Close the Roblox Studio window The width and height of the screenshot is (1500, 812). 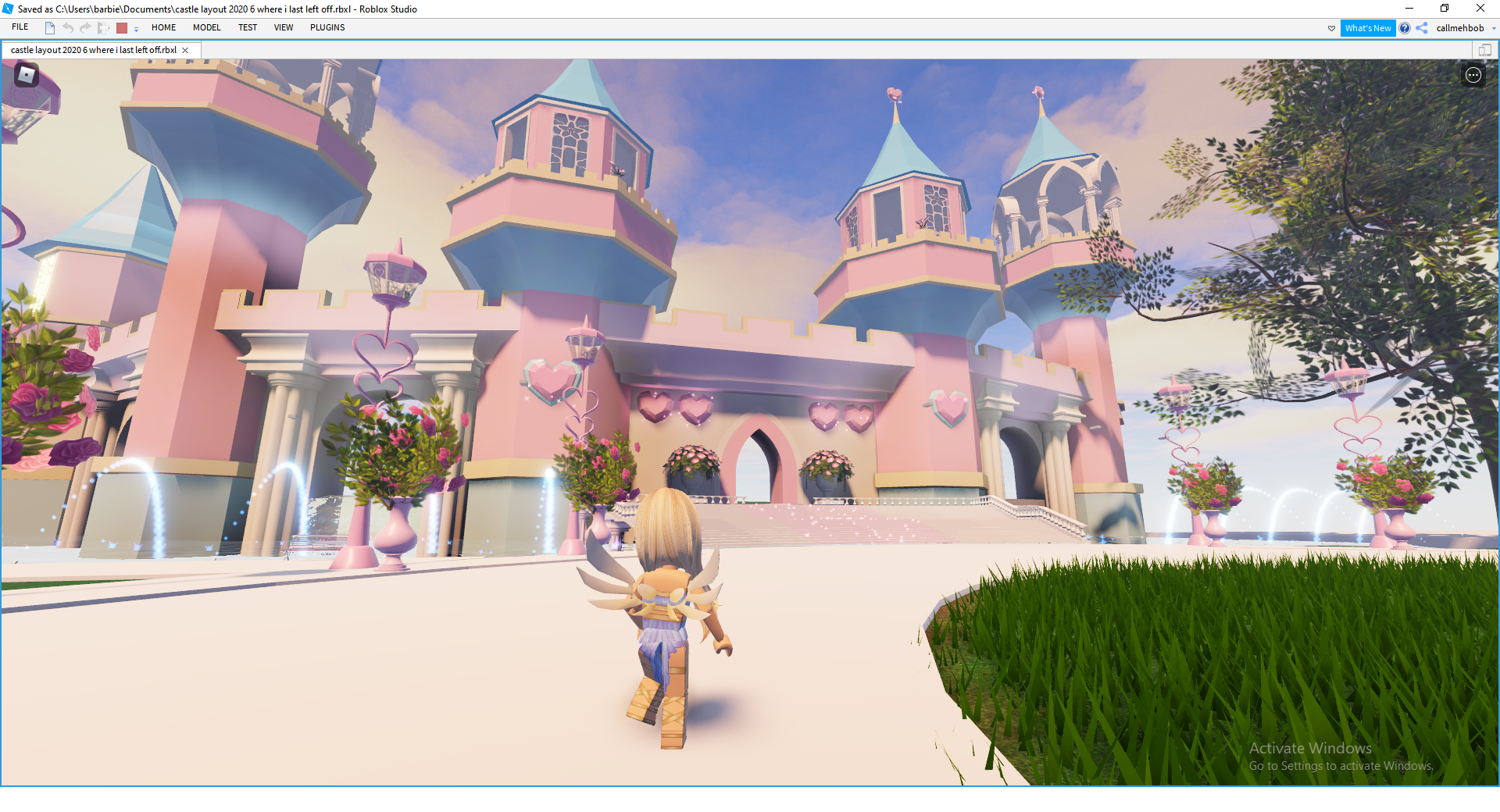[1480, 9]
